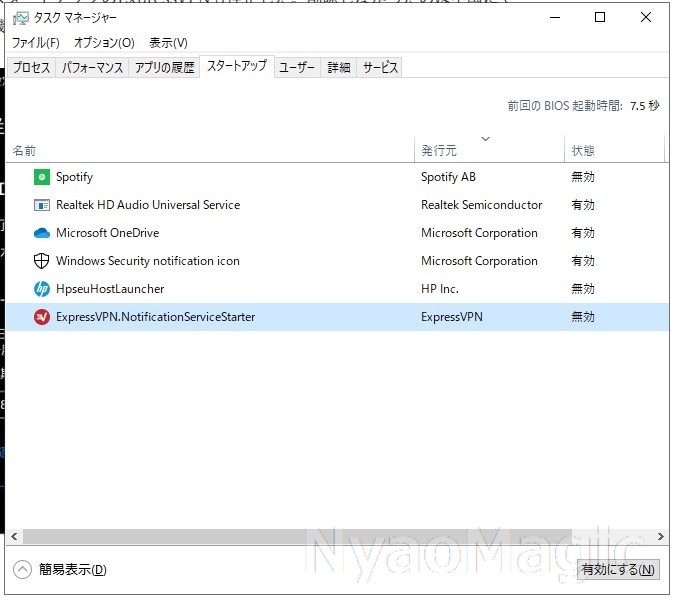Click the Microsoft OneDrive cloud icon
Image resolution: width=674 pixels, height=600 pixels.
click(x=42, y=233)
